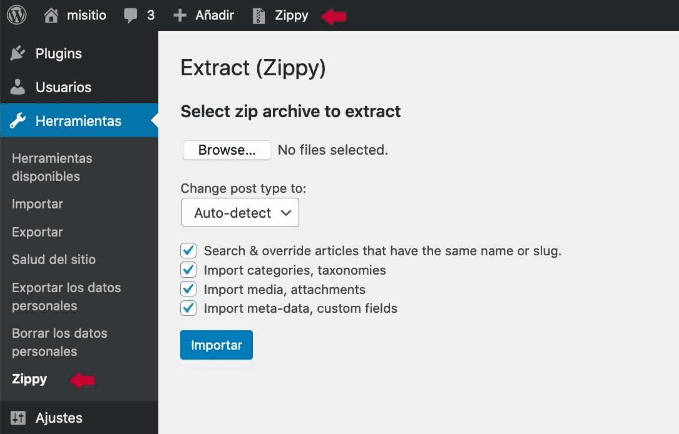Click the home icon beside misitio
This screenshot has width=679, height=434.
click(x=51, y=16)
